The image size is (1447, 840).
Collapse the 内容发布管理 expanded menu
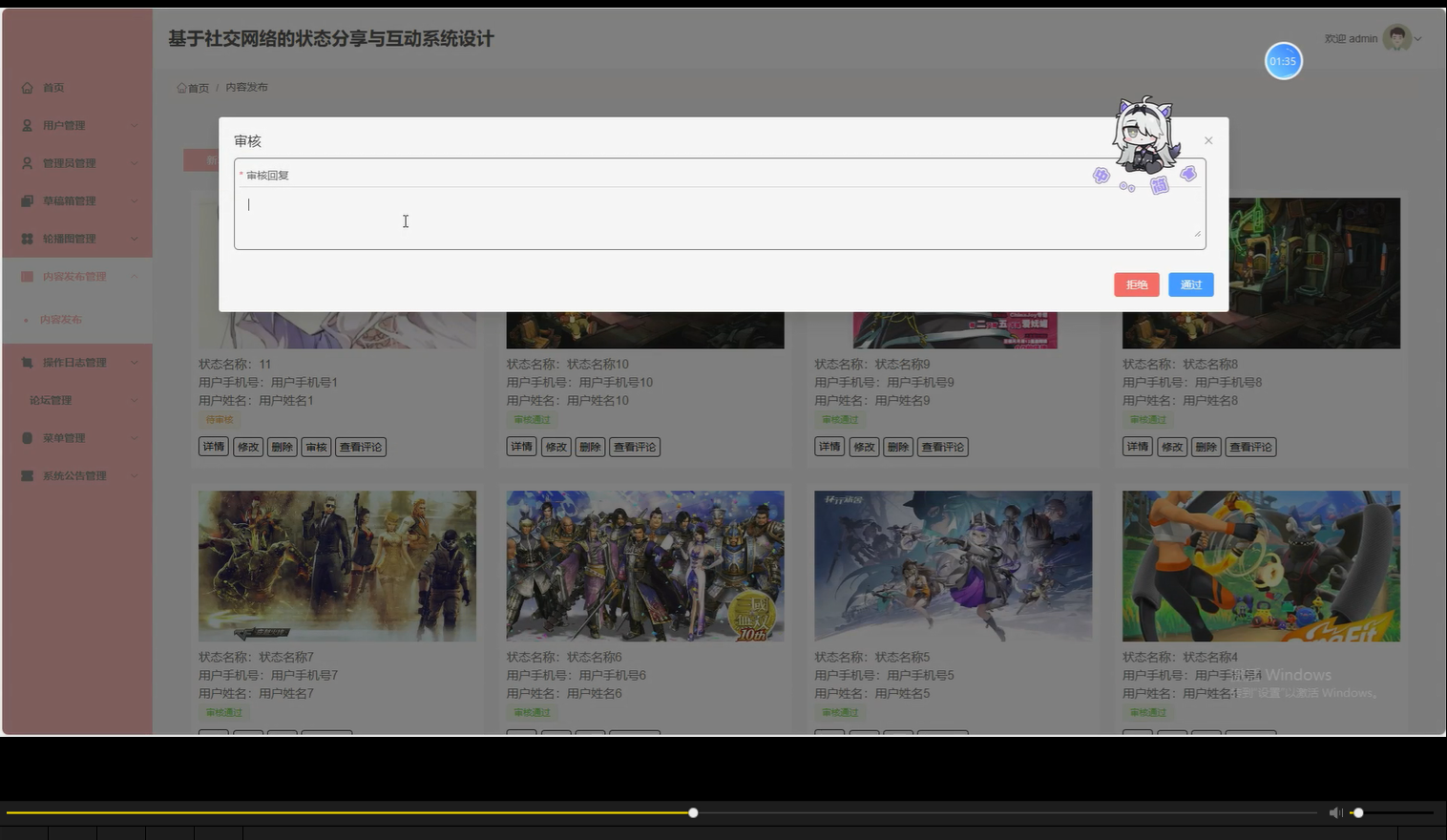[x=135, y=276]
